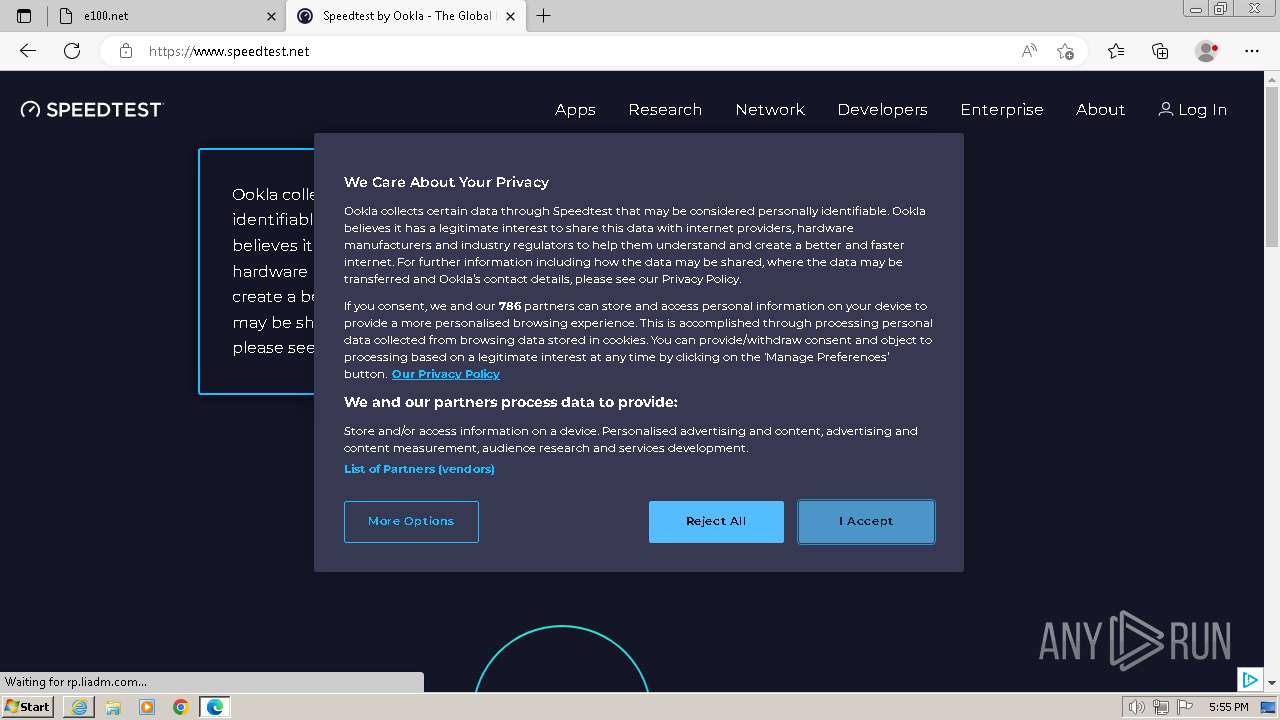Open the tab actions menu icon

[x=24, y=16]
